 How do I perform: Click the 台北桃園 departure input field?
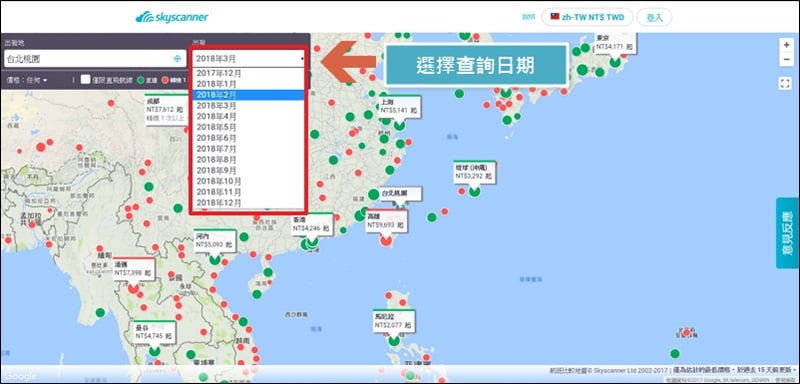(x=94, y=59)
